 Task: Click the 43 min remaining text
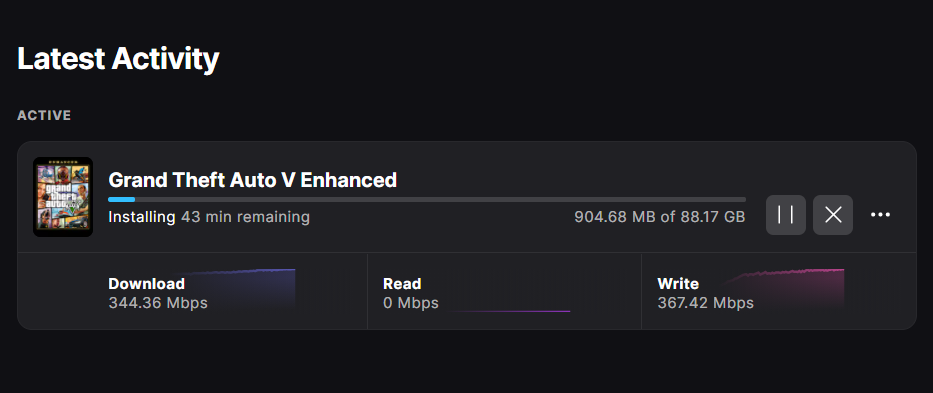245,217
